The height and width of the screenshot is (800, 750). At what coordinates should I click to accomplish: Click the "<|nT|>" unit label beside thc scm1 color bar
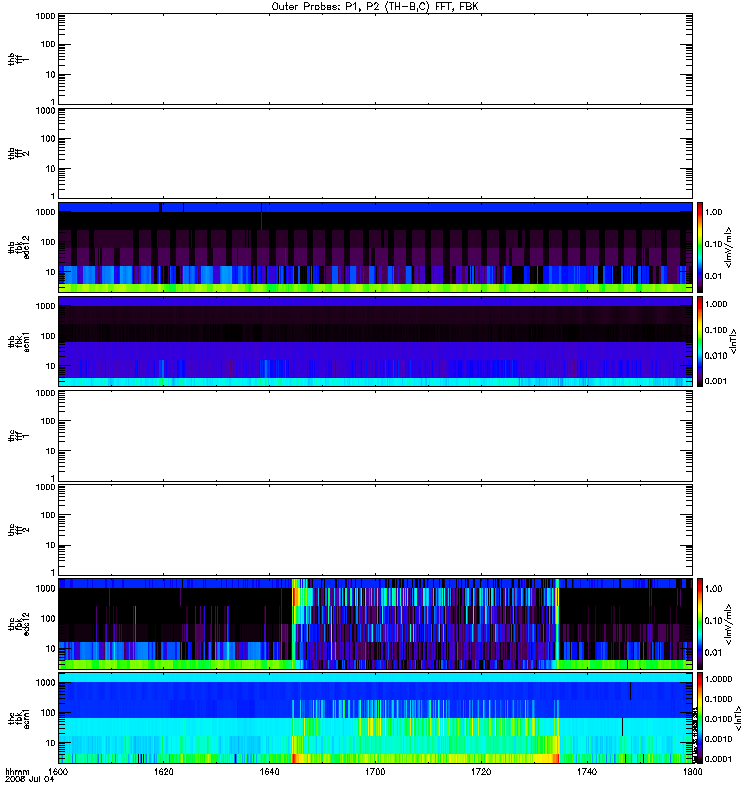737,719
